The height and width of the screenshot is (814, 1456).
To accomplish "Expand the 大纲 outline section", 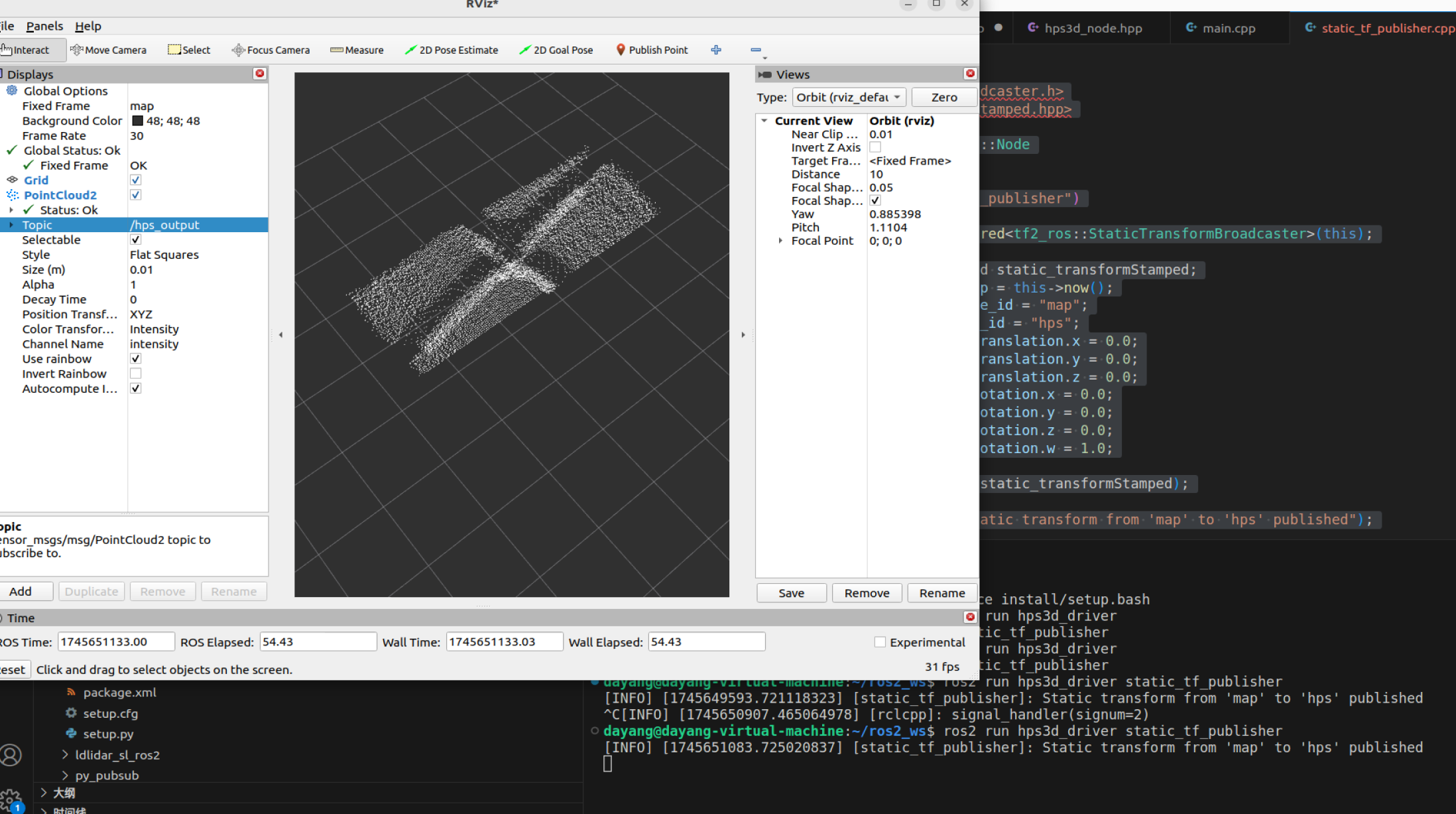I will (44, 792).
